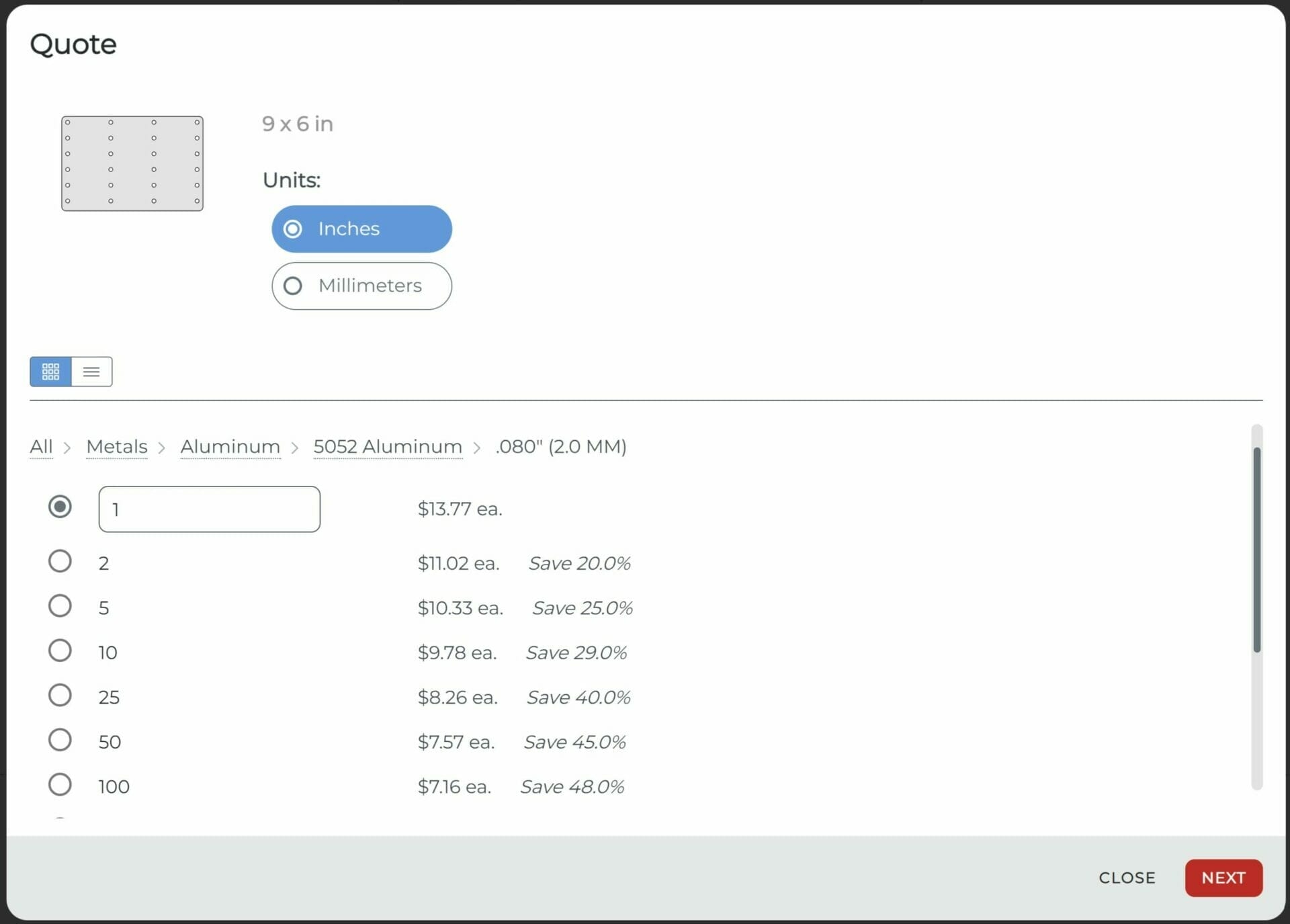Select quantity 100 radio button
1290x924 pixels.
60,784
